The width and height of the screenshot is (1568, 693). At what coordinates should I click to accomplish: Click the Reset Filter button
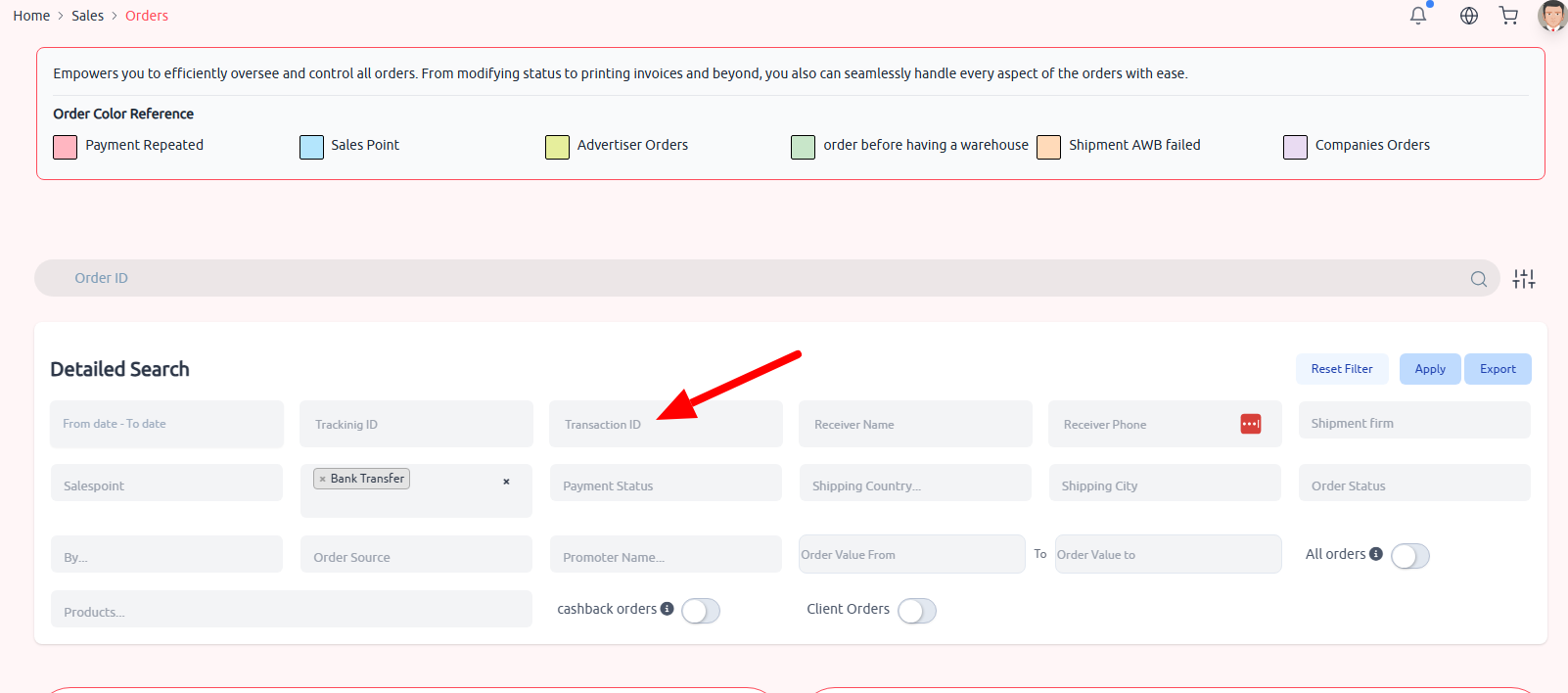coord(1342,369)
